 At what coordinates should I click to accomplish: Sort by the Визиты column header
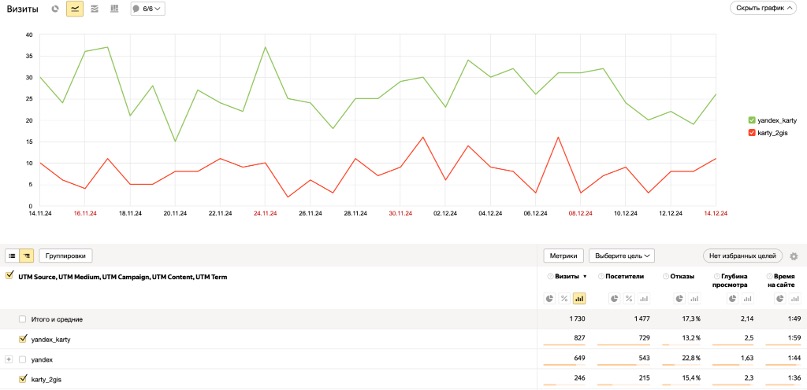pos(567,277)
